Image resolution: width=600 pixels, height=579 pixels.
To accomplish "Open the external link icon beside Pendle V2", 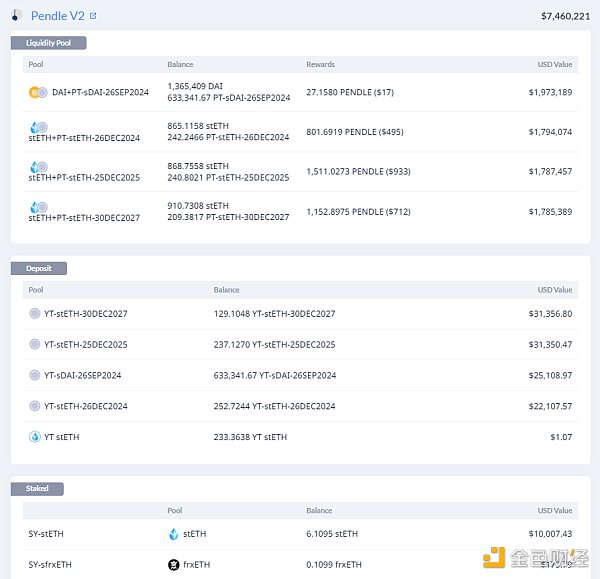I will coord(93,16).
